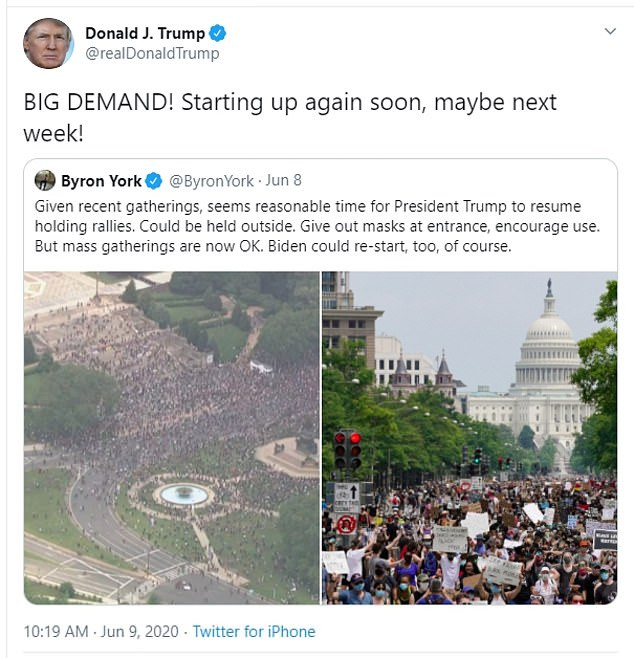Click the verified badge next to Byron York
The width and height of the screenshot is (634, 658).
154,181
